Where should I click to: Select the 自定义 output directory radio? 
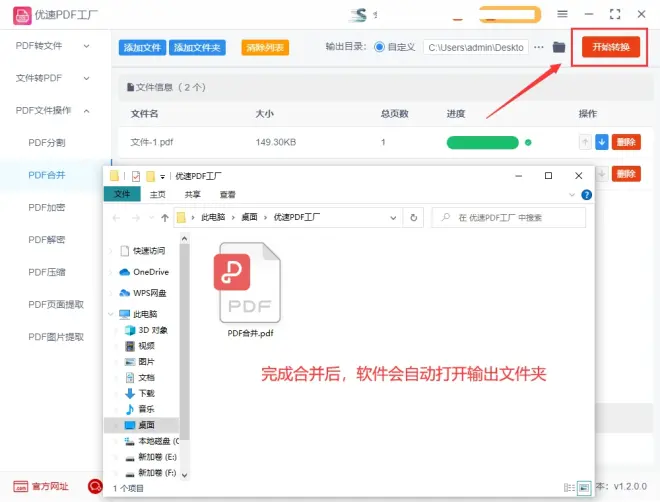[379, 47]
